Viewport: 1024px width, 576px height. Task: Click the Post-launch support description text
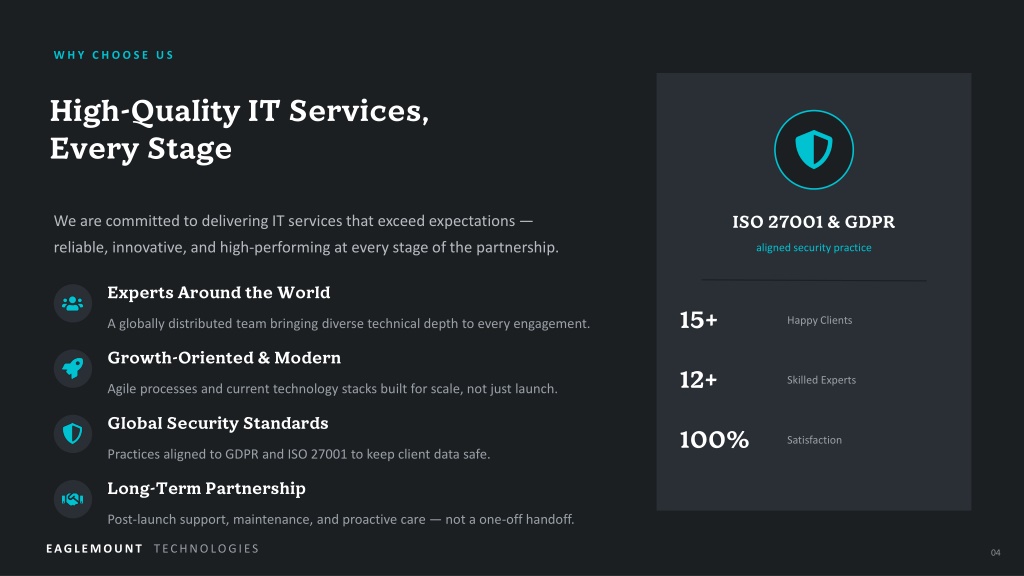[x=341, y=519]
